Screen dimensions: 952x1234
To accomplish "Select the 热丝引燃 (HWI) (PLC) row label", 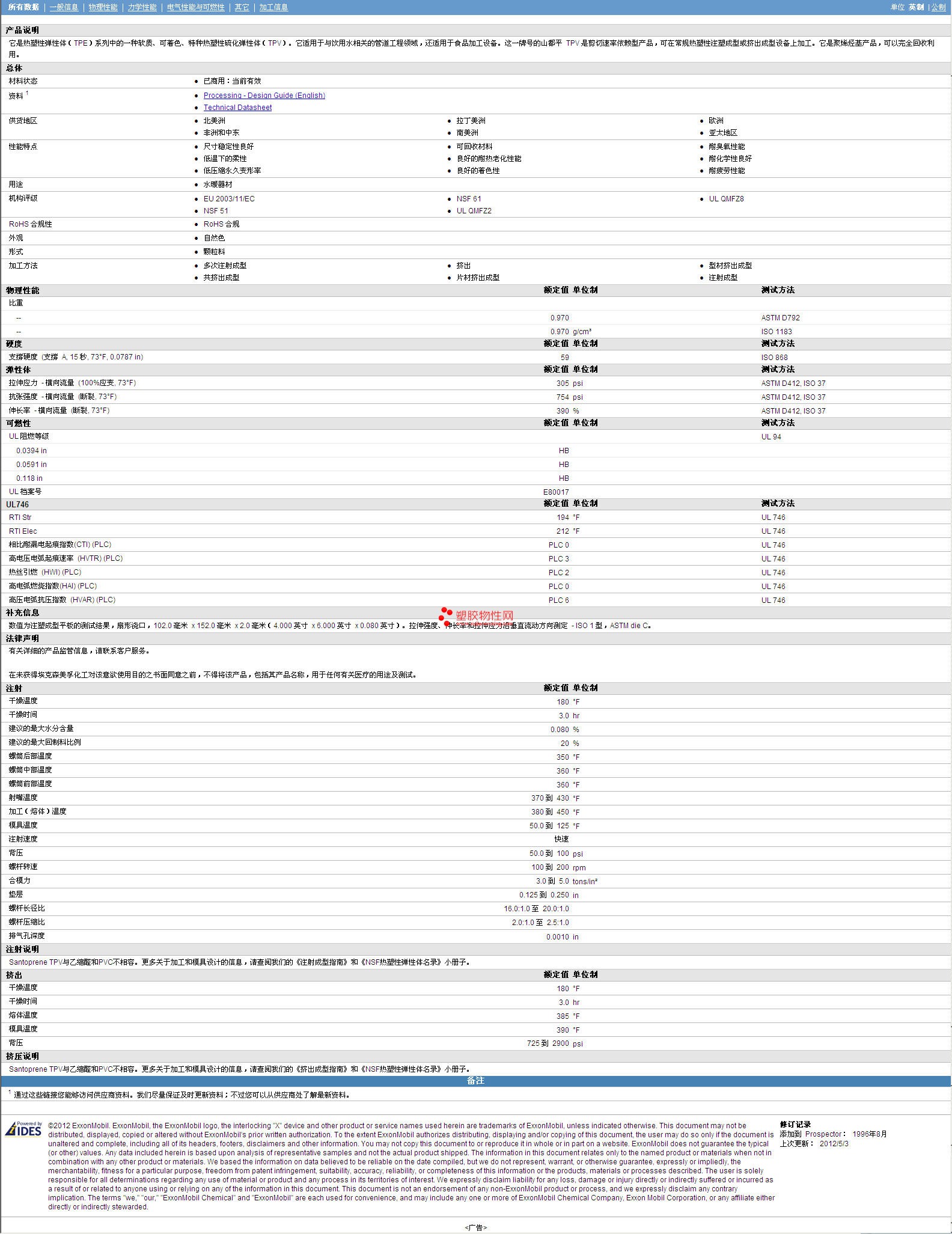I will click(x=45, y=572).
